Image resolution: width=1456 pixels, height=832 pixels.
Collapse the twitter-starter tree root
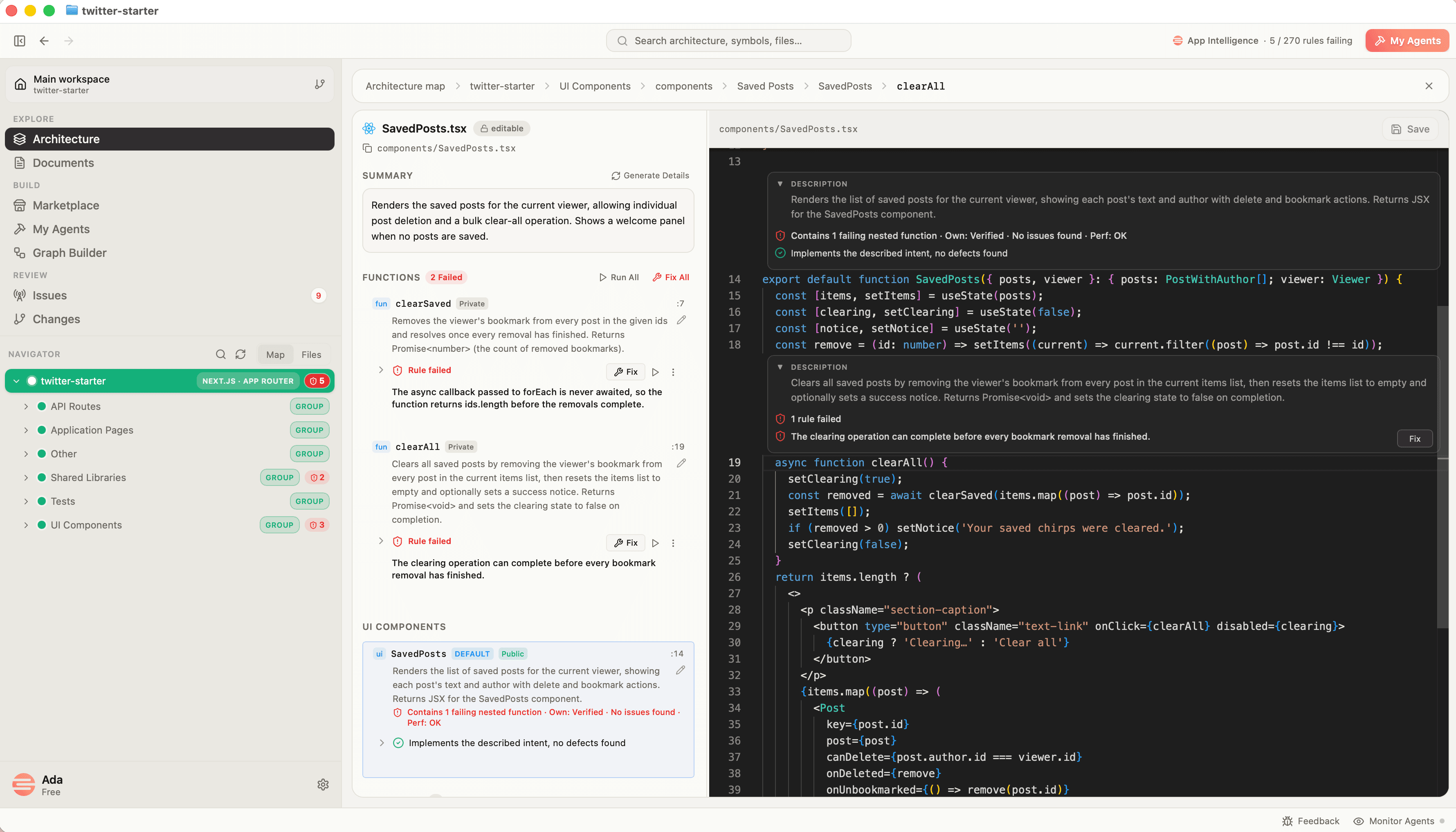17,381
